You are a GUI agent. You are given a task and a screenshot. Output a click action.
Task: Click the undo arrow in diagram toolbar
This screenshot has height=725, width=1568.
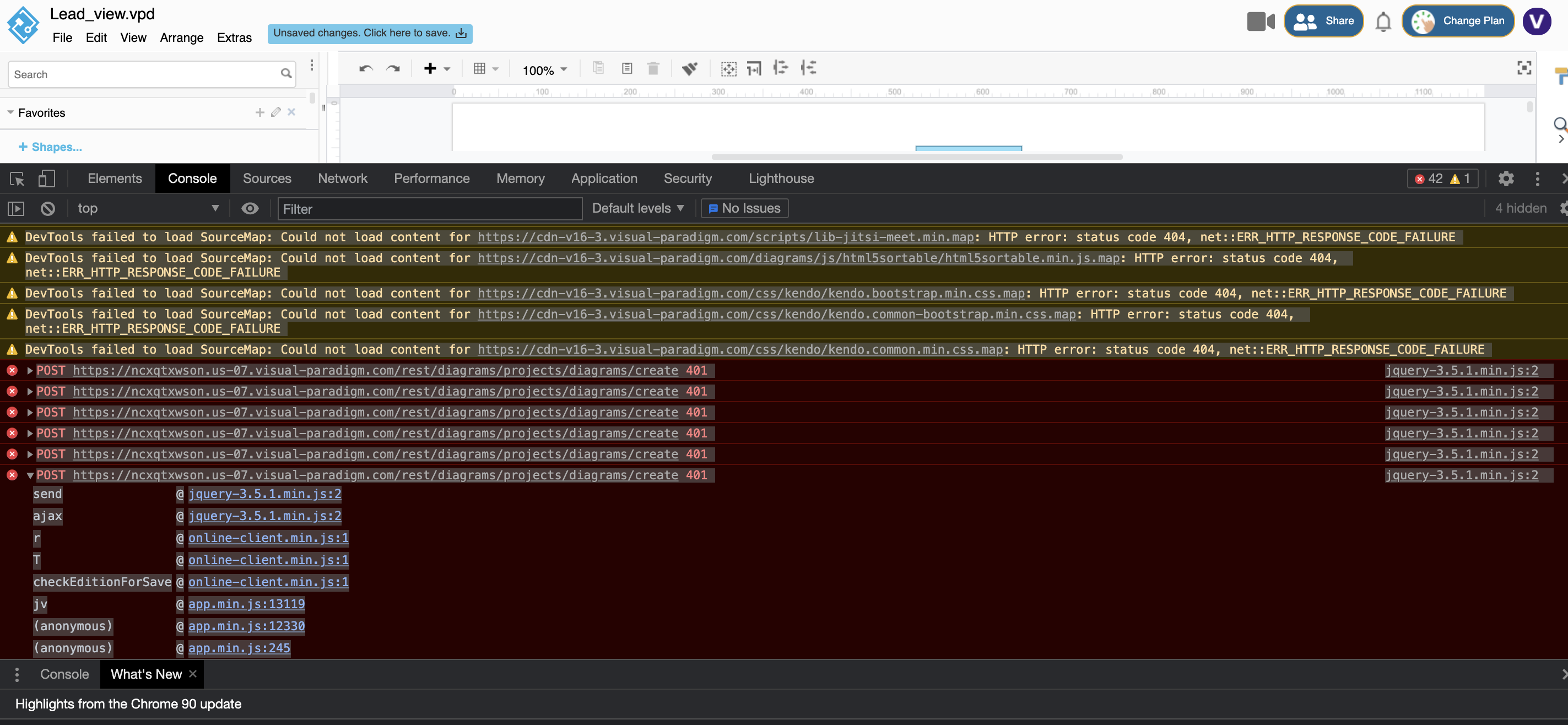[x=366, y=69]
